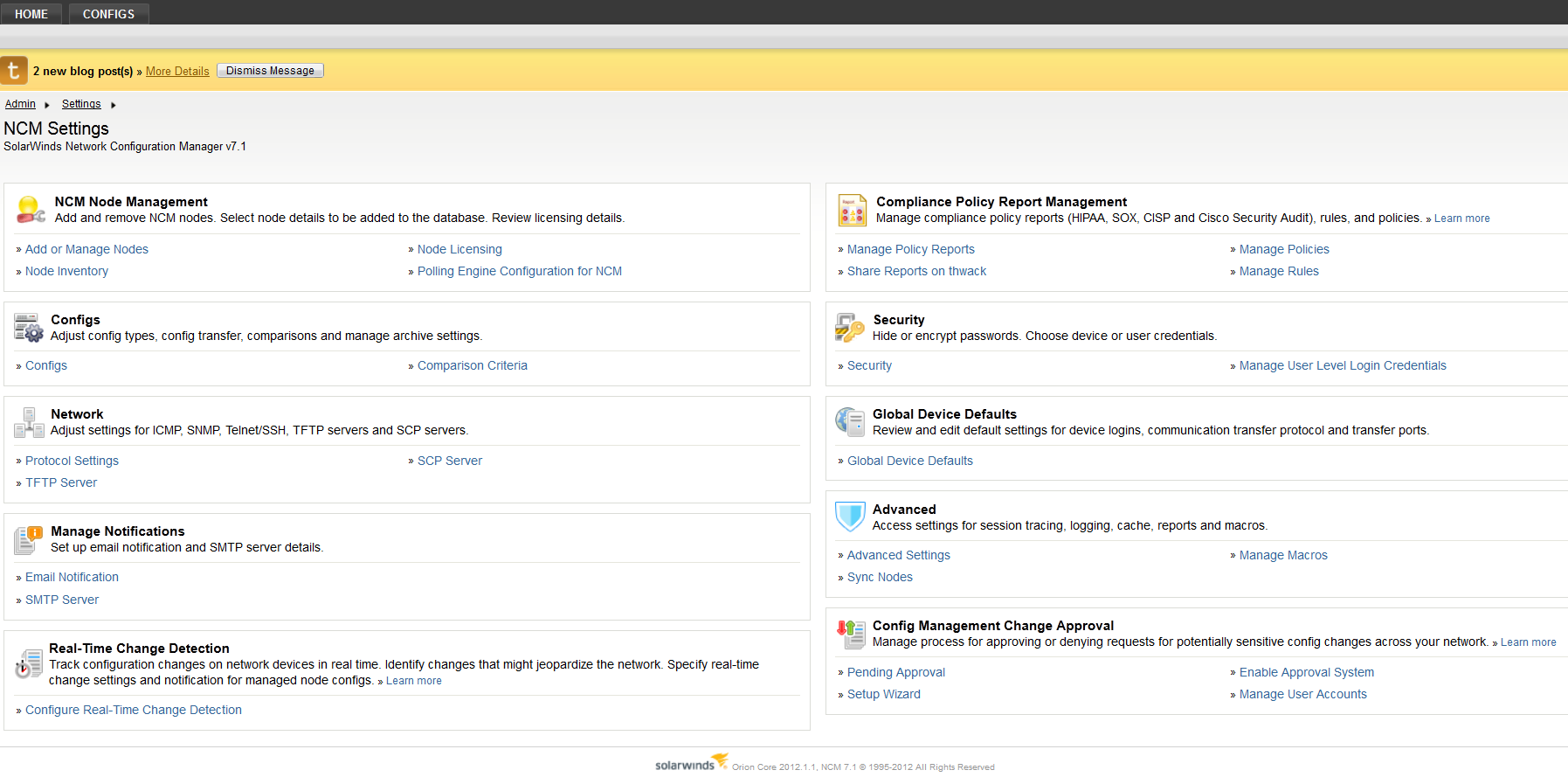This screenshot has width=1568, height=784.
Task: Open Pending Approval list
Action: pyautogui.click(x=896, y=672)
